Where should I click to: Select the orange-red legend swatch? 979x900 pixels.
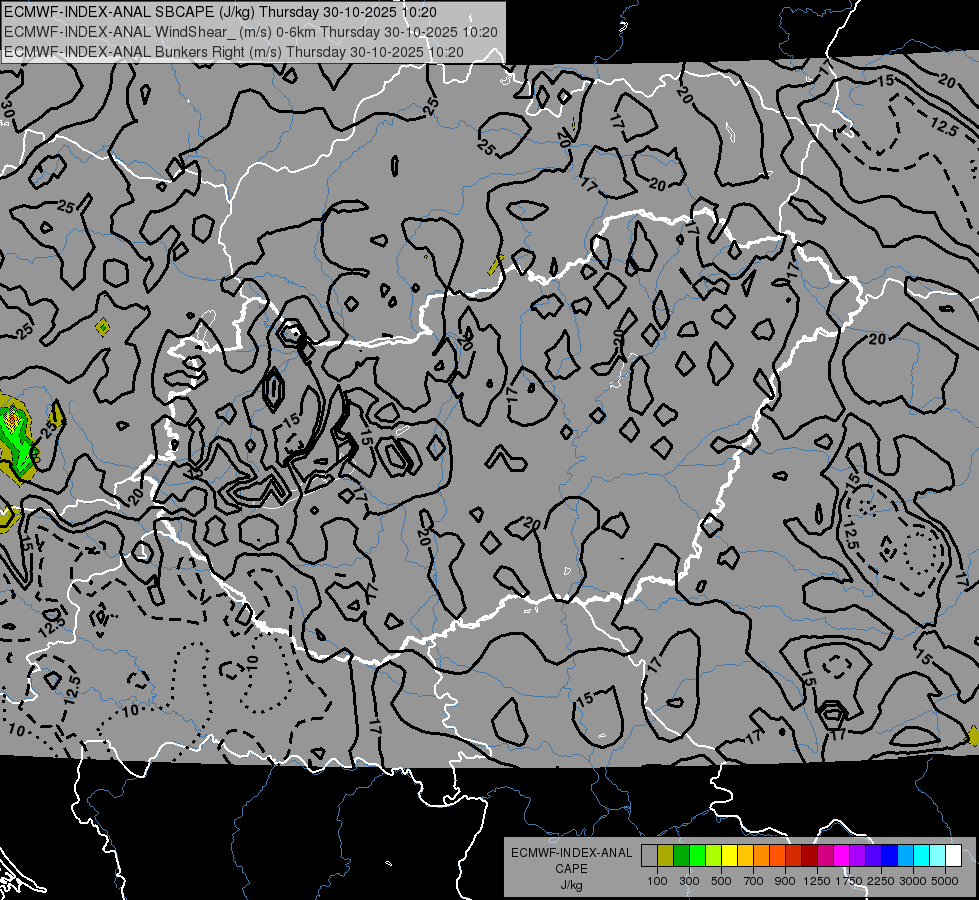click(x=777, y=856)
